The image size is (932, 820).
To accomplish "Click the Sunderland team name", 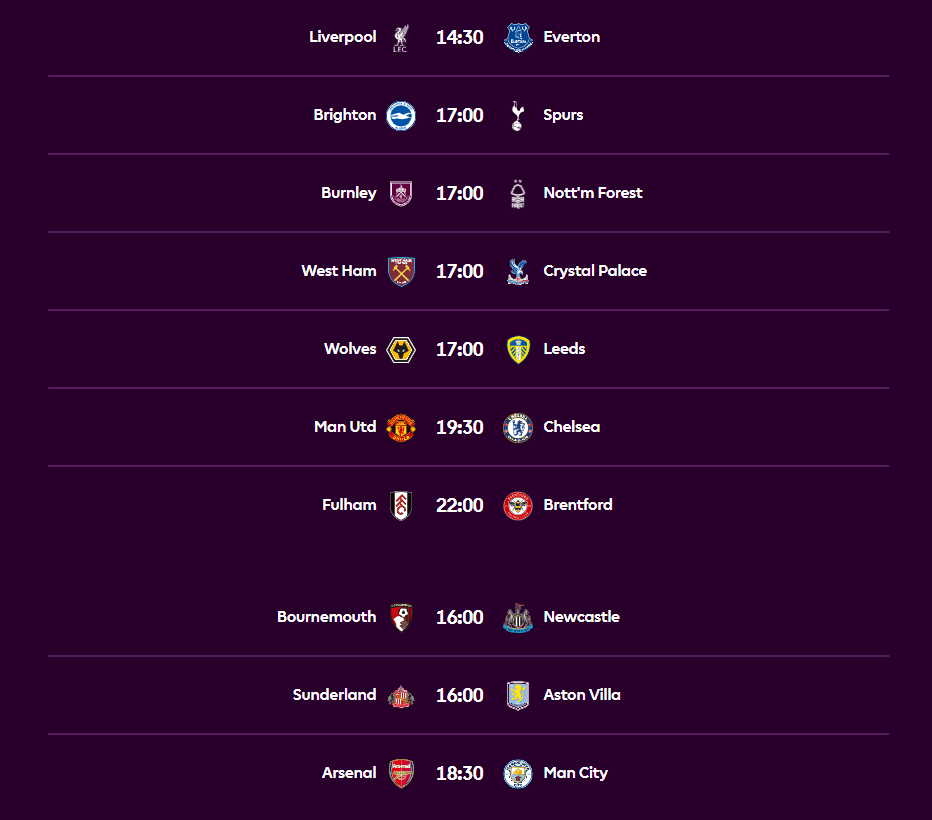I will click(x=334, y=695).
